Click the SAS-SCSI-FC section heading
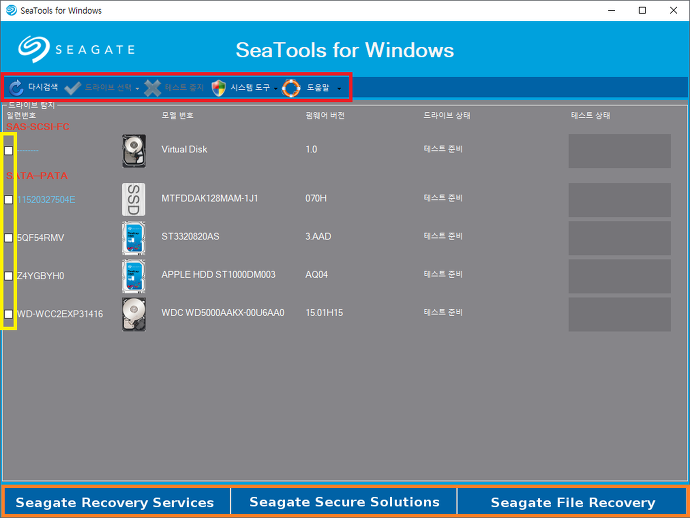 click(x=38, y=127)
